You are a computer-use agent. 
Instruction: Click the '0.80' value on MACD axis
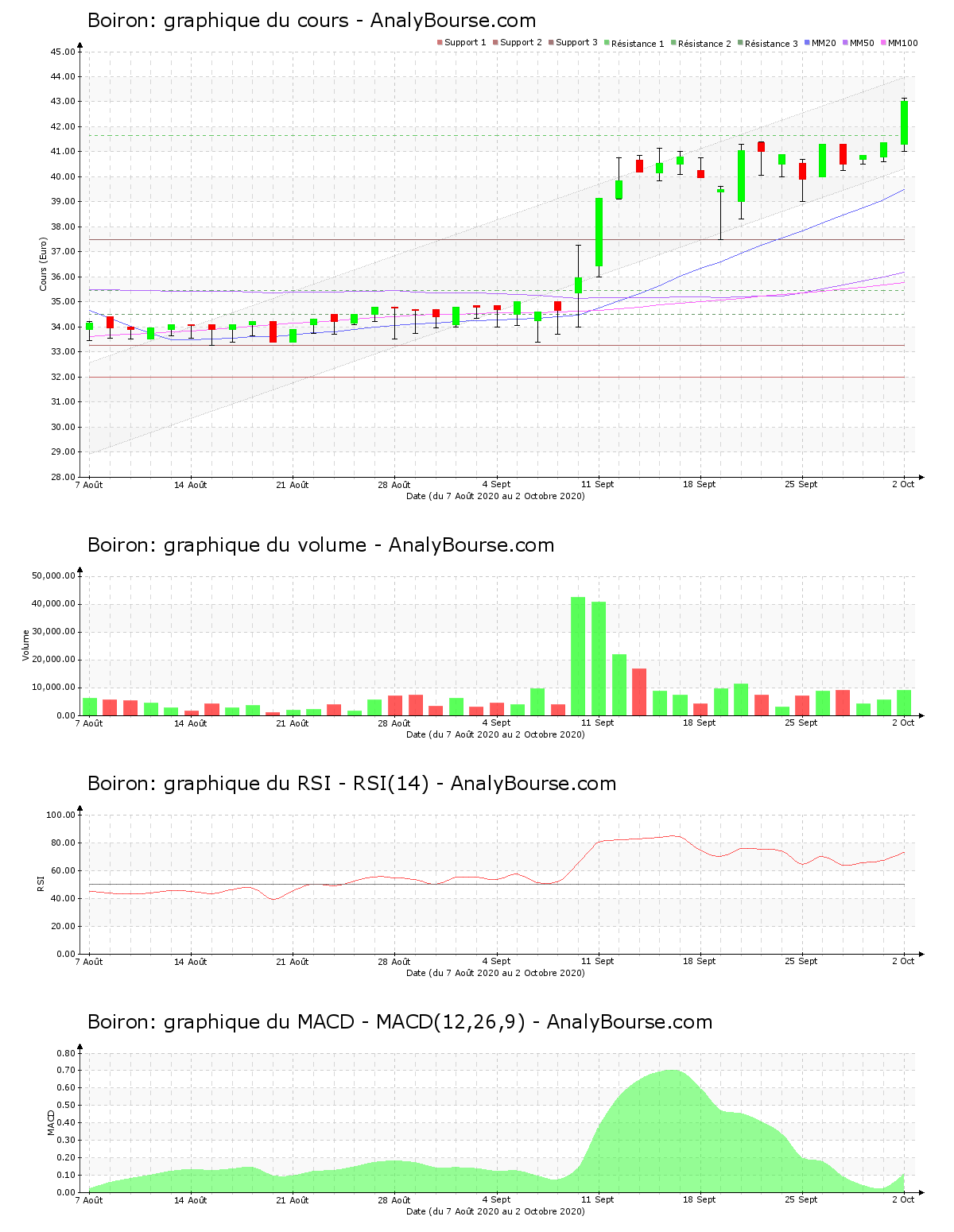pos(66,1053)
